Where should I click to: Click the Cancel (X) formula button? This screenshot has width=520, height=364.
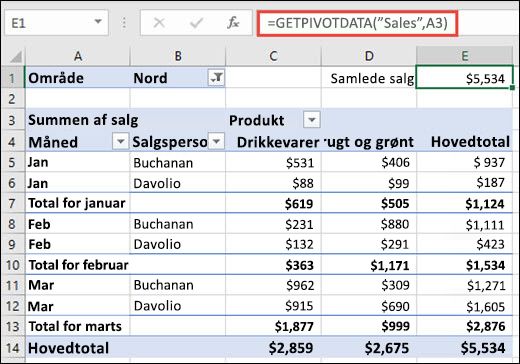[159, 23]
